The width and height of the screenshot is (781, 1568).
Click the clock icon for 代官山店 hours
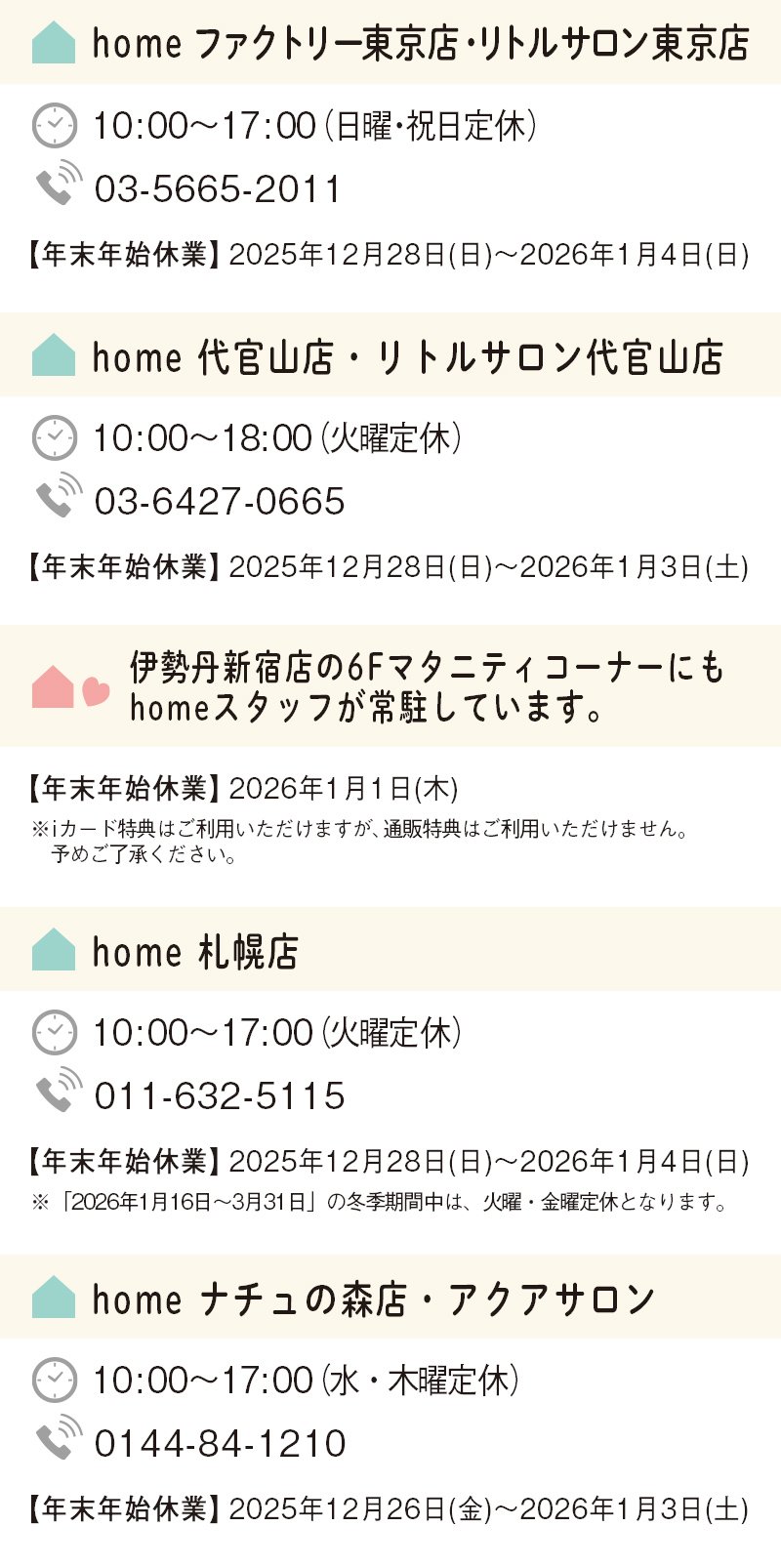[55, 438]
